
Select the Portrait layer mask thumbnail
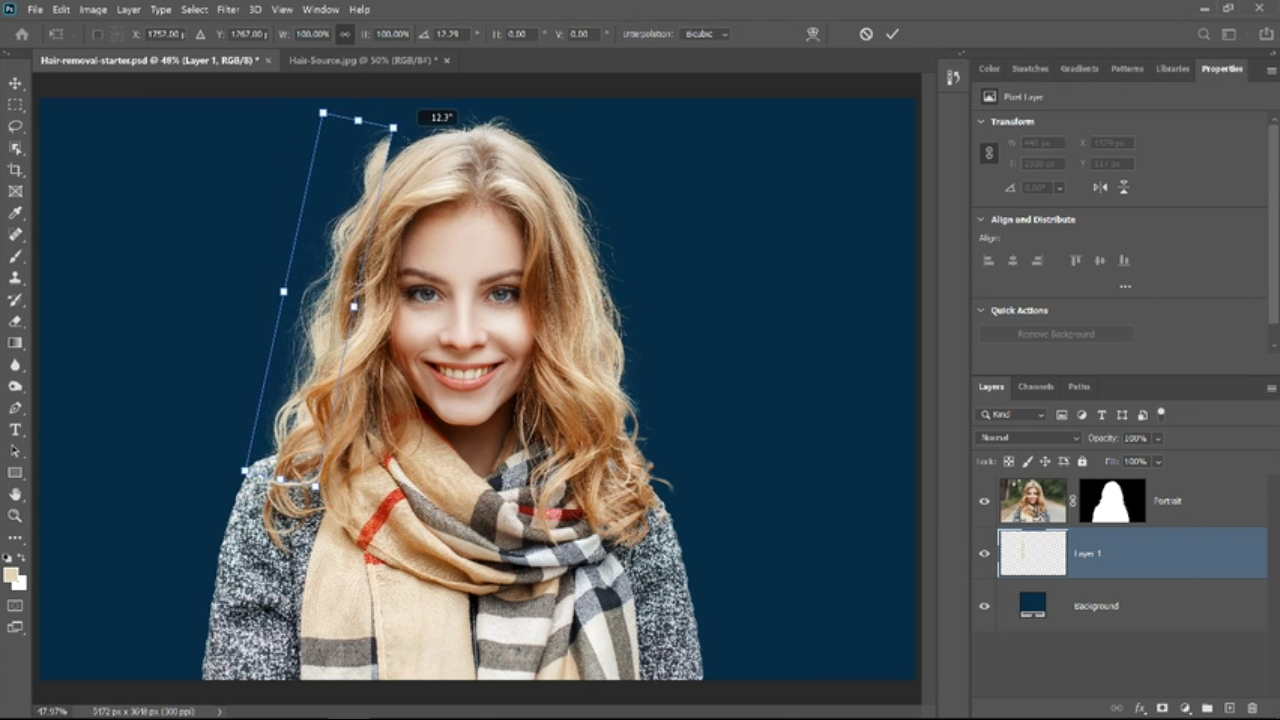1112,501
